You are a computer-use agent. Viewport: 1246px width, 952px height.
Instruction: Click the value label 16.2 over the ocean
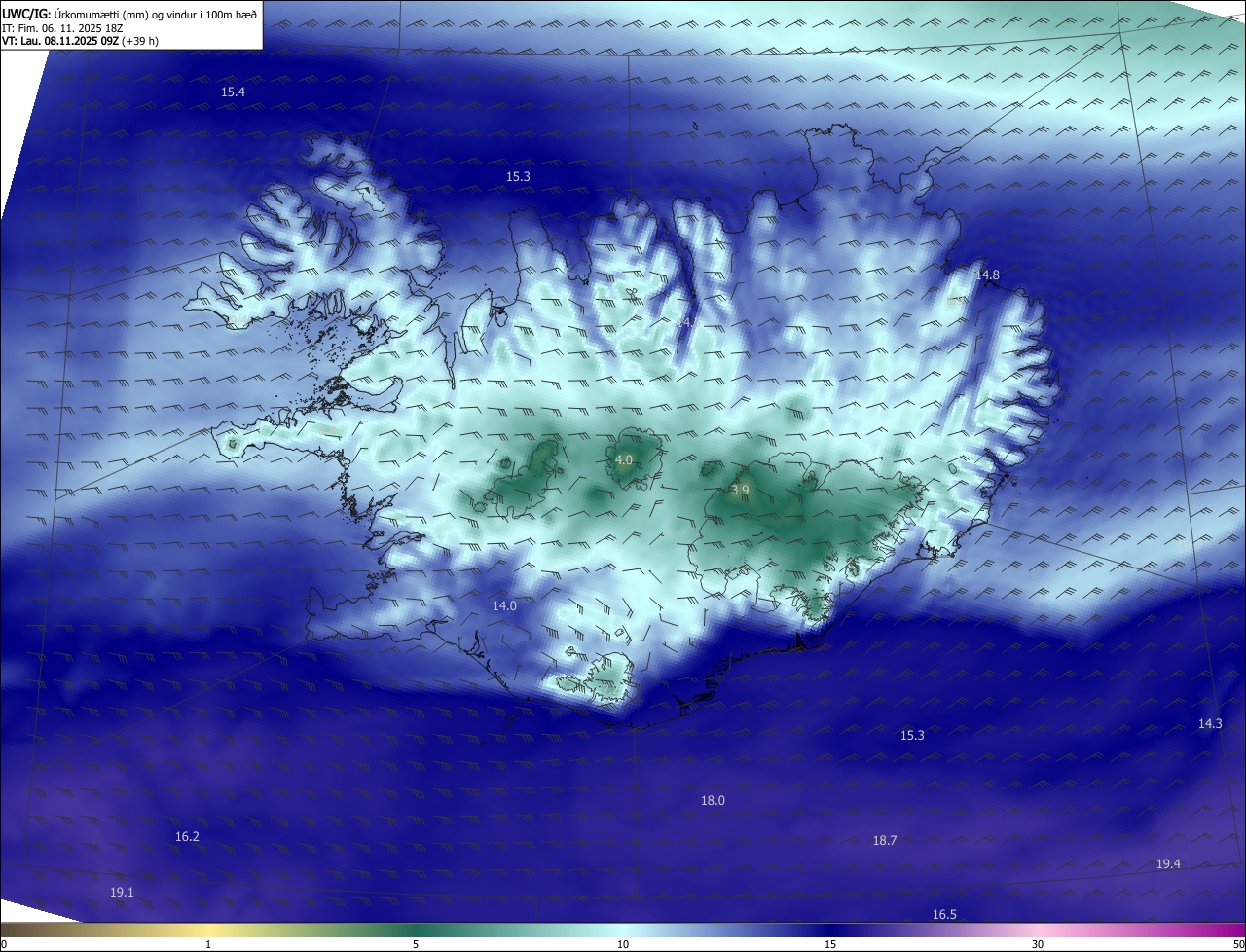(187, 836)
